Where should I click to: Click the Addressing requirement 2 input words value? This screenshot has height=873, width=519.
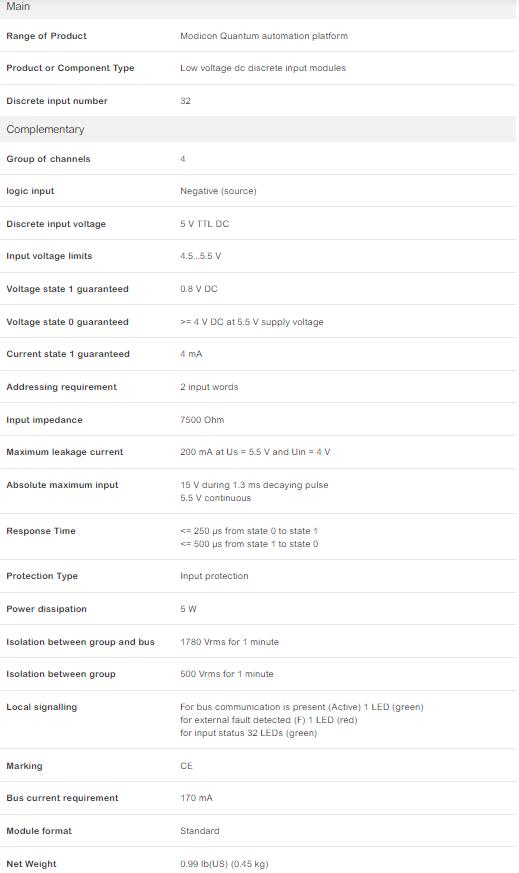click(209, 387)
